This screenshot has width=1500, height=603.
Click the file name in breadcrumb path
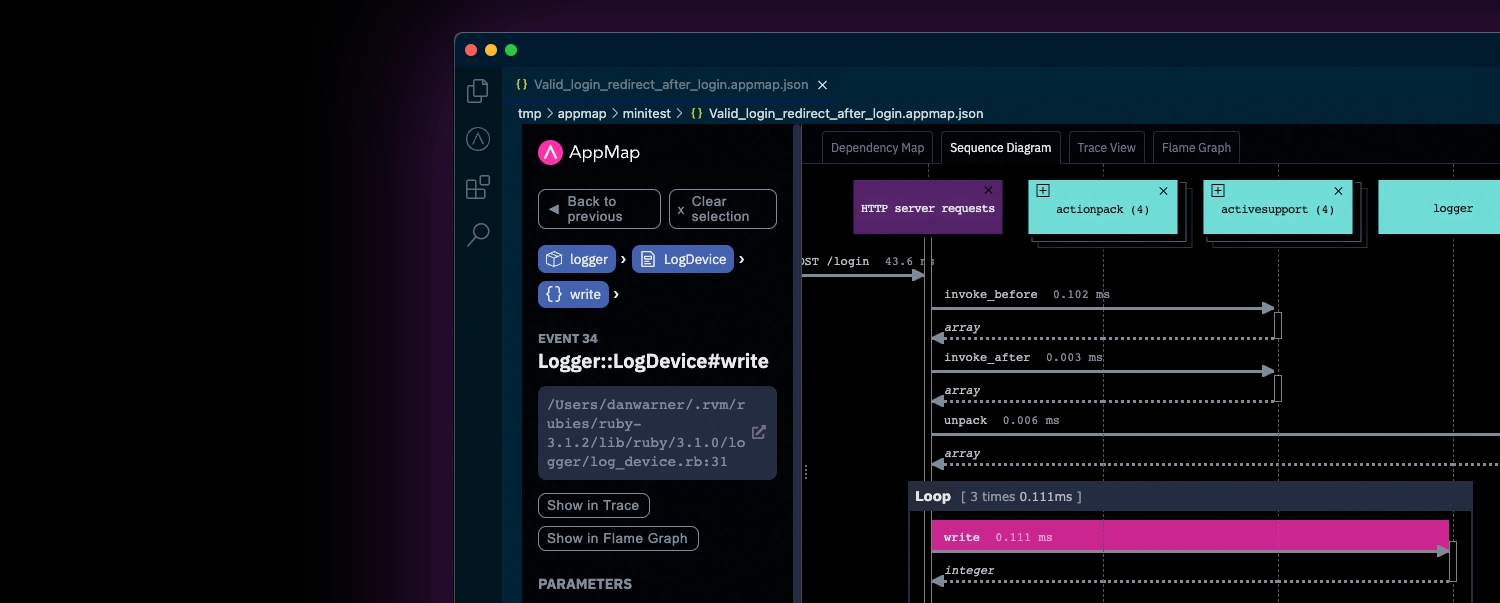846,113
